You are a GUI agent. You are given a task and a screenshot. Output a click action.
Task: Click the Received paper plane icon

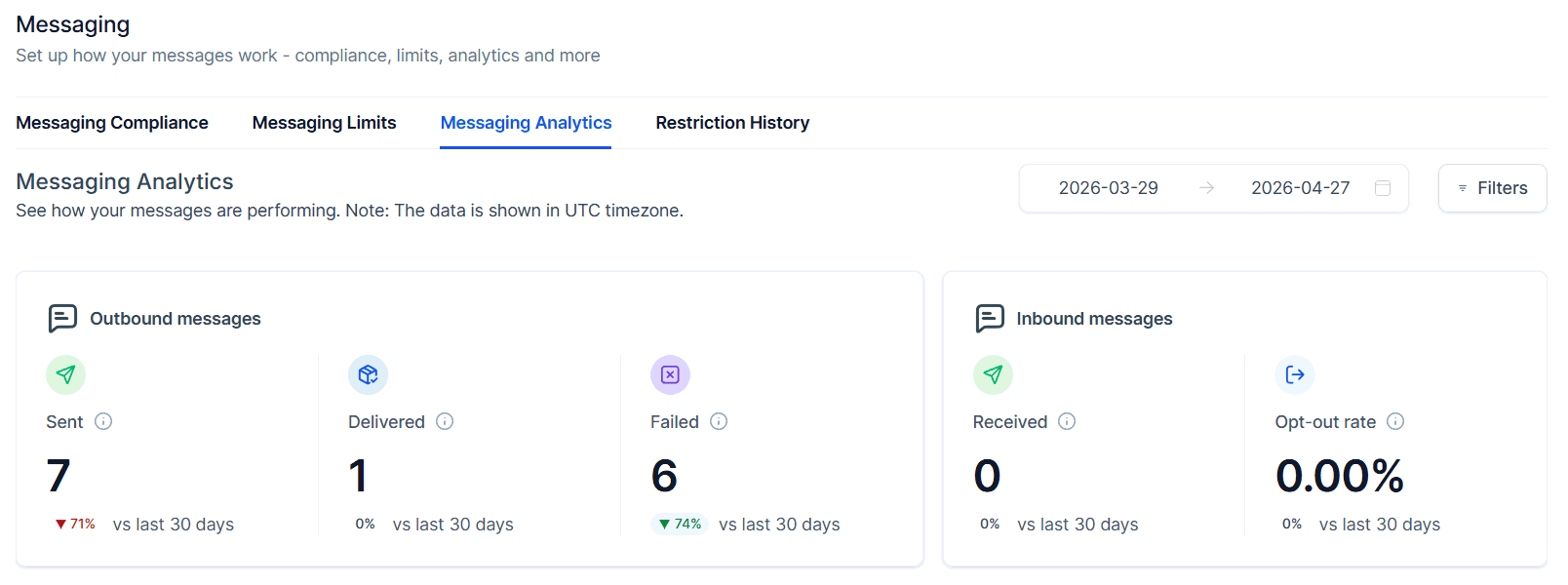tap(993, 374)
